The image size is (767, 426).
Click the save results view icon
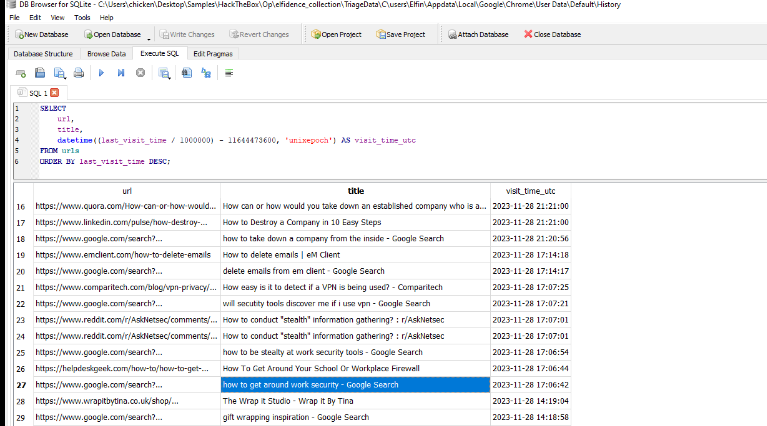(x=163, y=73)
